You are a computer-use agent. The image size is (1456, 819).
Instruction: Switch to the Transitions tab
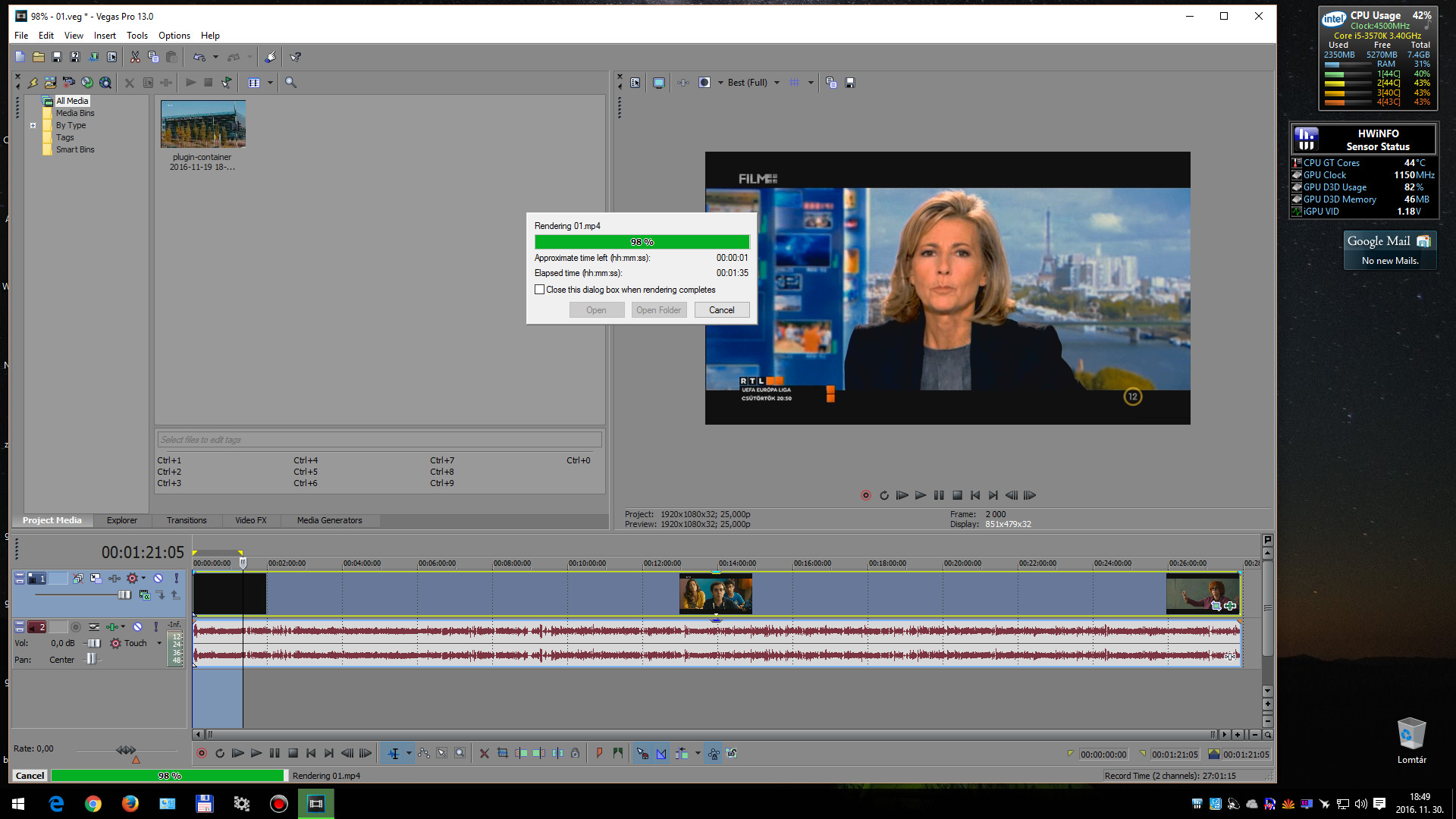point(187,521)
